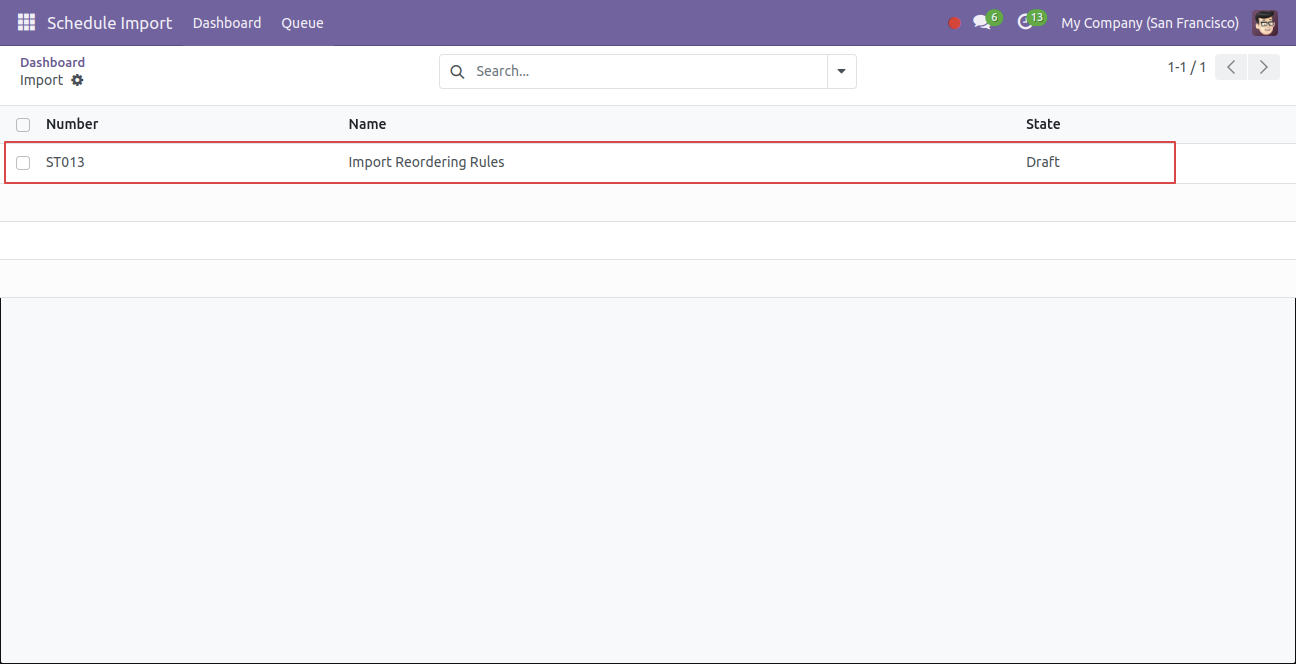This screenshot has height=664, width=1296.
Task: Open the Queue menu
Action: pos(302,22)
